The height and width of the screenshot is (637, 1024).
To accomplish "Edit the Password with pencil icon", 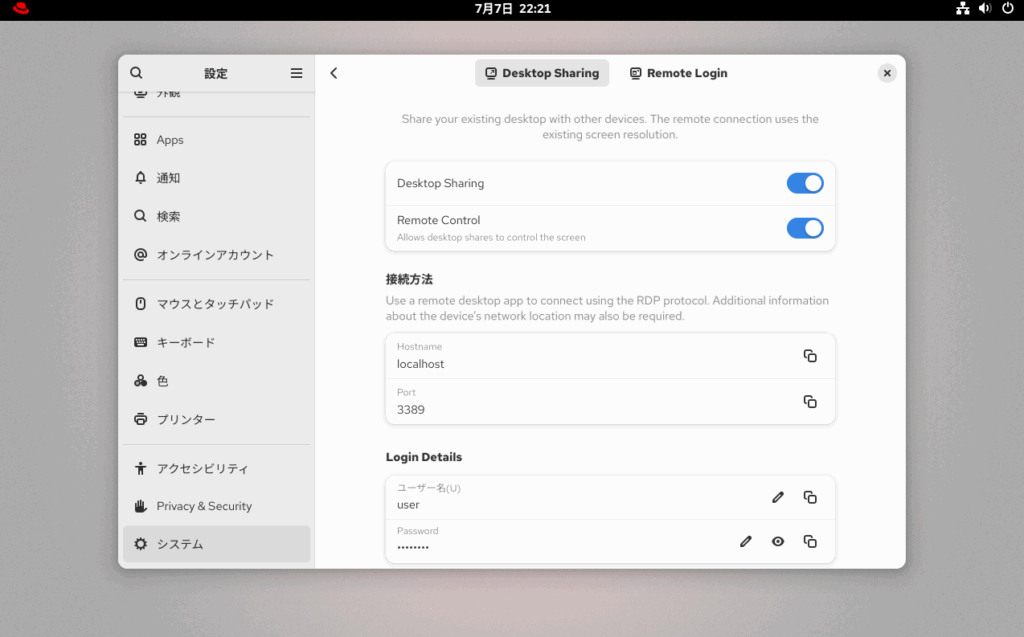I will (745, 541).
